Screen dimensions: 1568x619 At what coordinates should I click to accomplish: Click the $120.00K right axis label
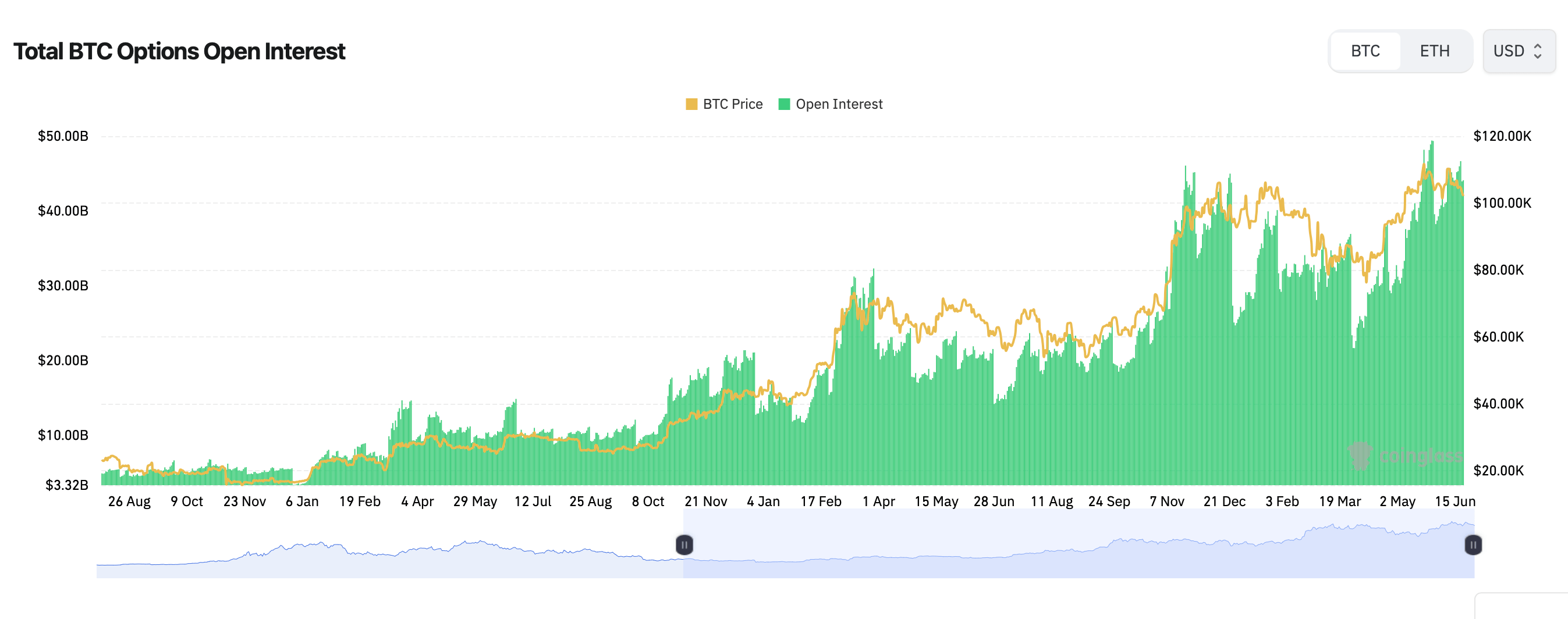1502,136
